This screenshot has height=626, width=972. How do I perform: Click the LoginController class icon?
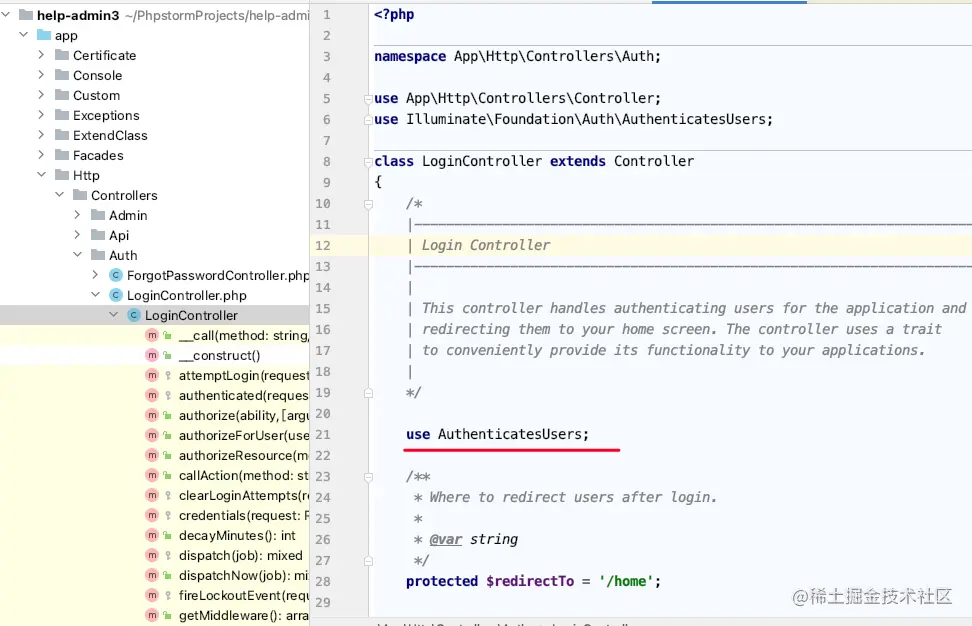(134, 315)
